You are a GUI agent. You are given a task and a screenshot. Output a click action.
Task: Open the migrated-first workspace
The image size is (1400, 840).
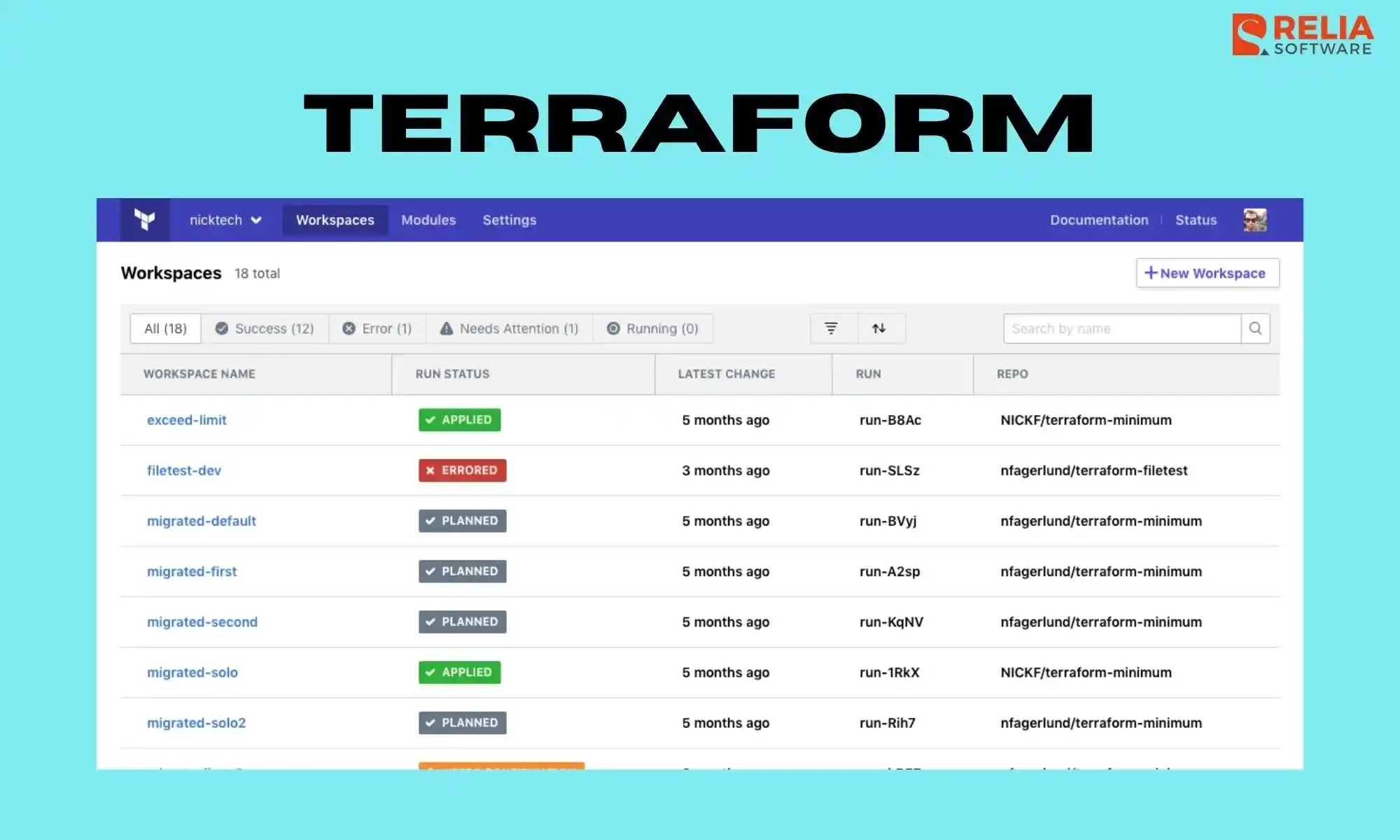pos(192,571)
